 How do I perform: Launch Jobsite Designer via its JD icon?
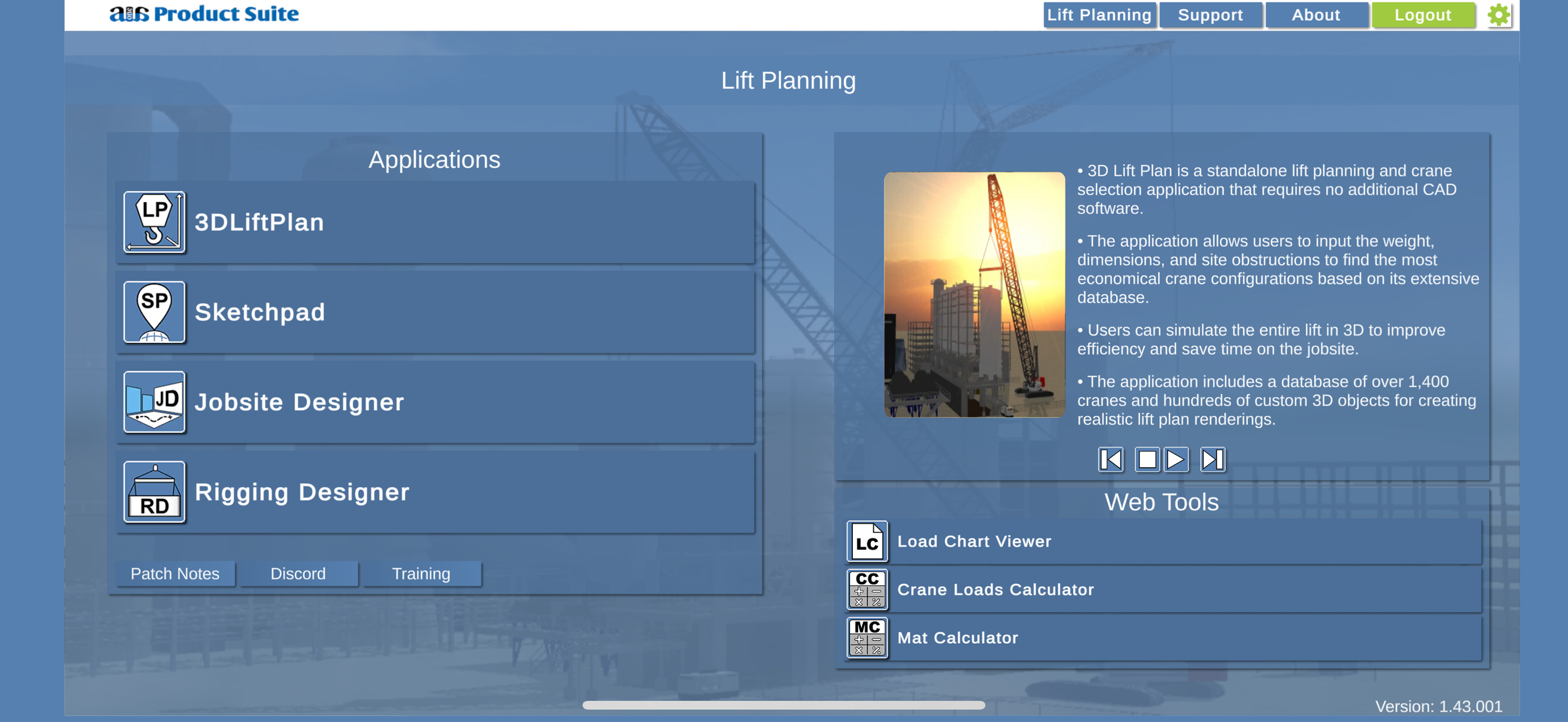[154, 401]
